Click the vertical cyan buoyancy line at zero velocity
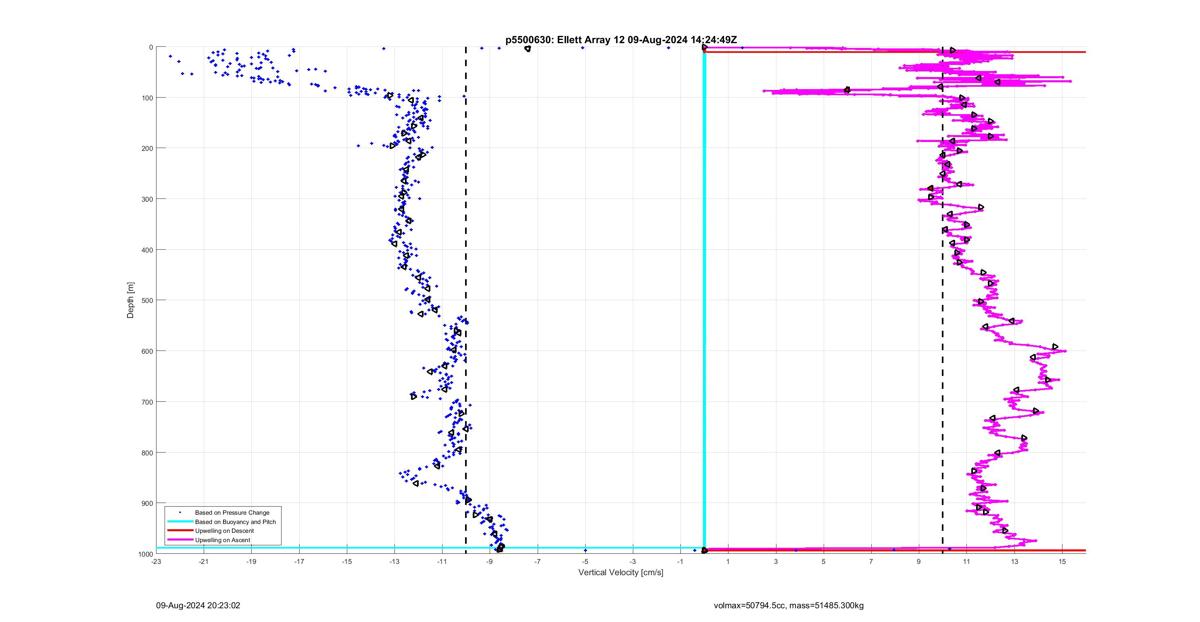 coord(705,300)
